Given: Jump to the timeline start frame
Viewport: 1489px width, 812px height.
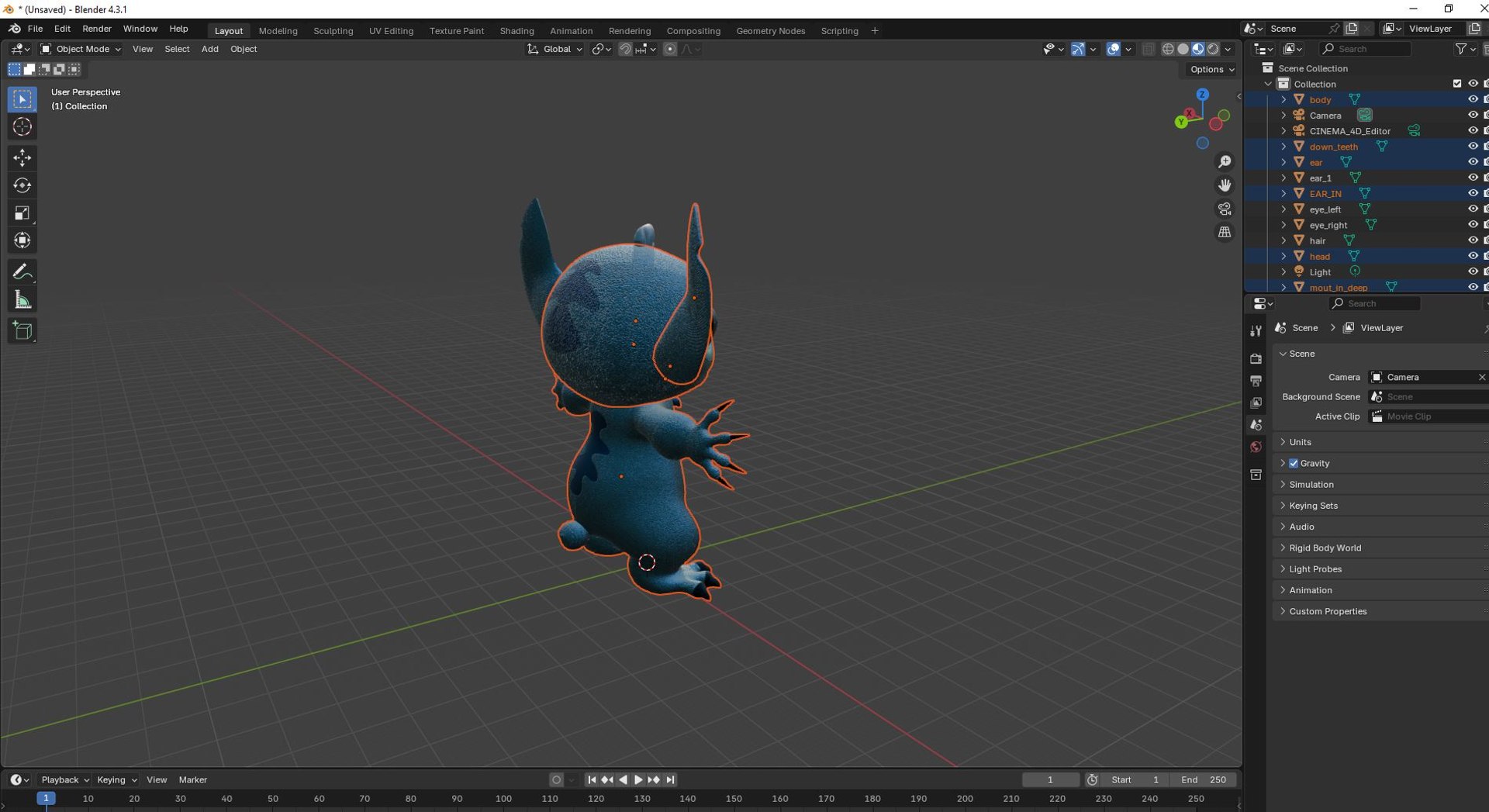Looking at the screenshot, I should click(592, 779).
